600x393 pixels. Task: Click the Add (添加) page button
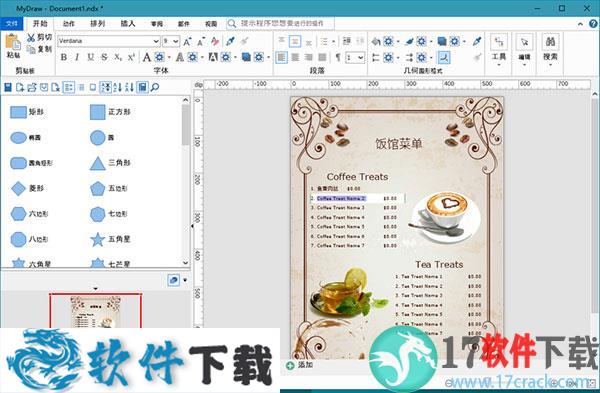pos(299,365)
